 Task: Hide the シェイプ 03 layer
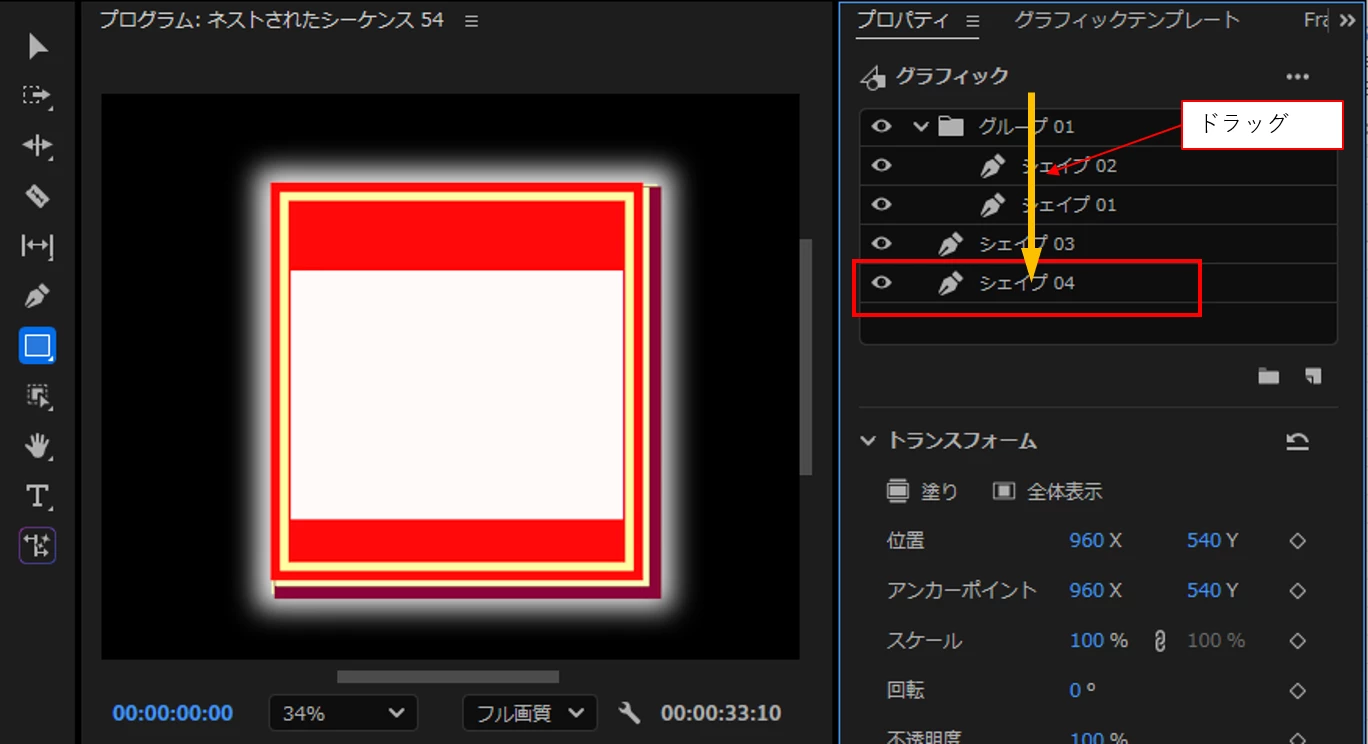881,243
